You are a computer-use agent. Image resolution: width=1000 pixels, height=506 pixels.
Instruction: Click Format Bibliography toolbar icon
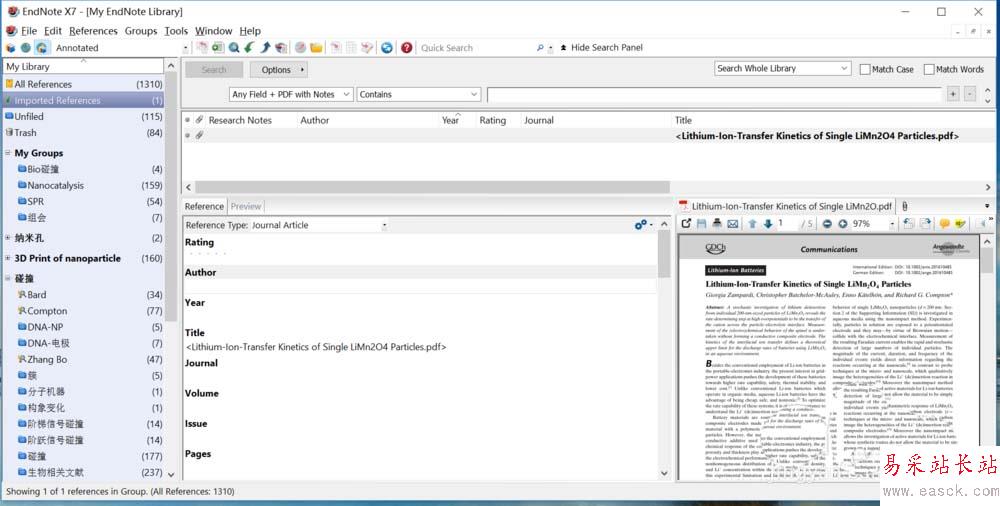pyautogui.click(x=351, y=48)
